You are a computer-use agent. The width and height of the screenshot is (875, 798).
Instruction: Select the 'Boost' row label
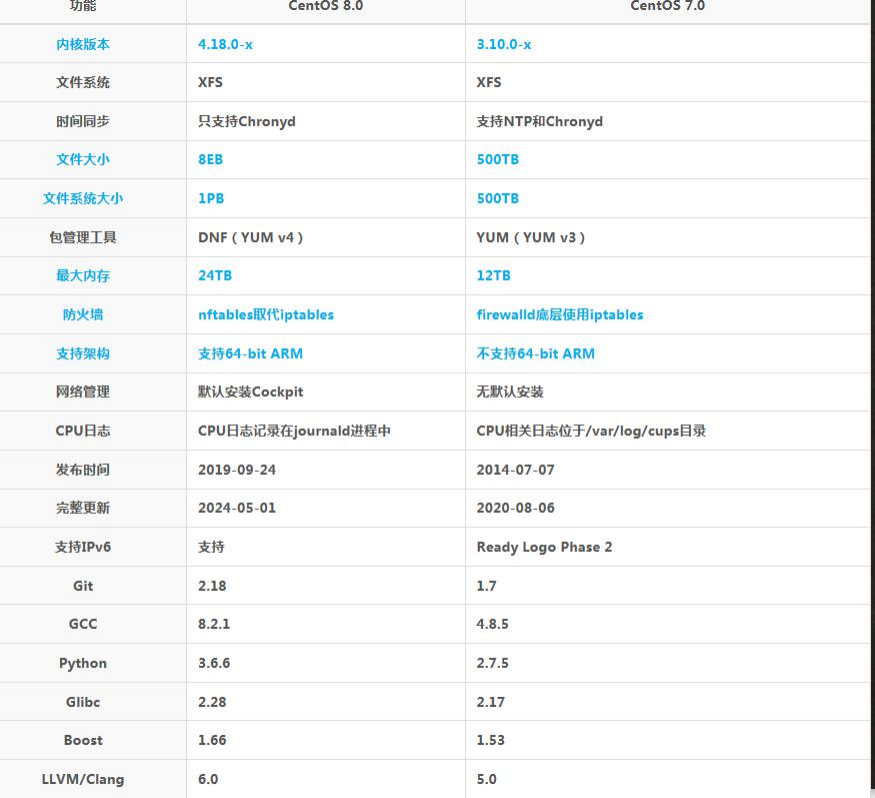pos(83,739)
